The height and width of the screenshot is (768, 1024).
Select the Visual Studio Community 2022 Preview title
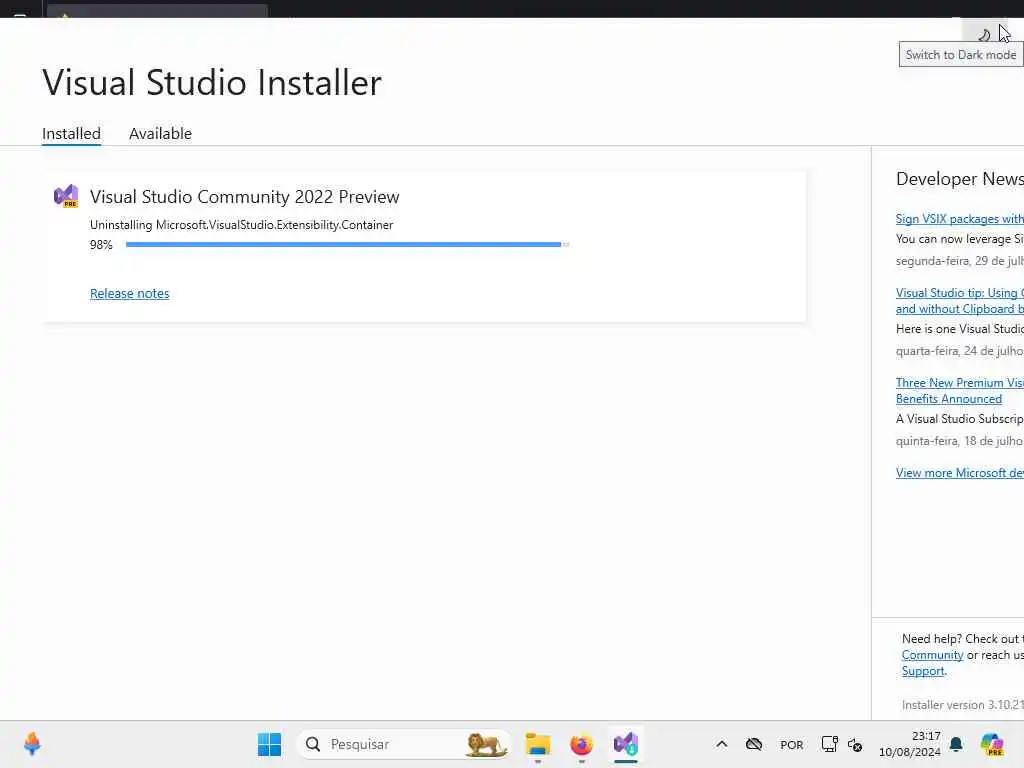(244, 197)
